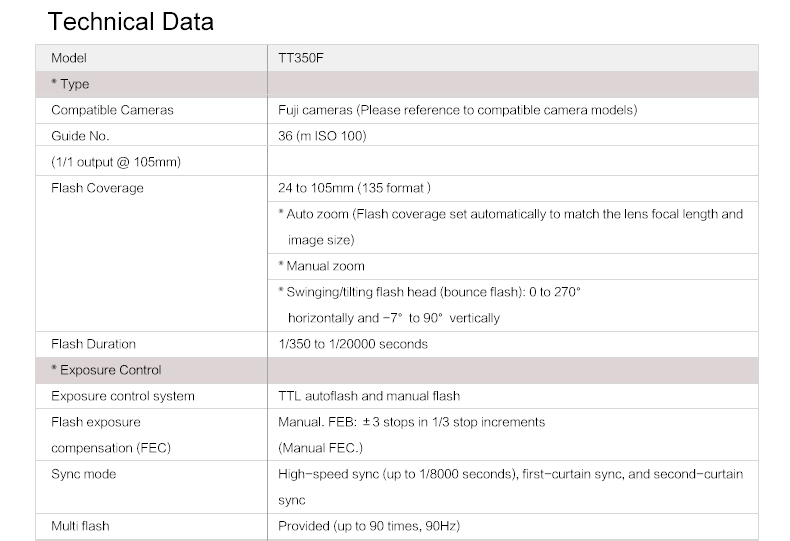Select the Flash Duration label
The height and width of the screenshot is (541, 790).
93,344
